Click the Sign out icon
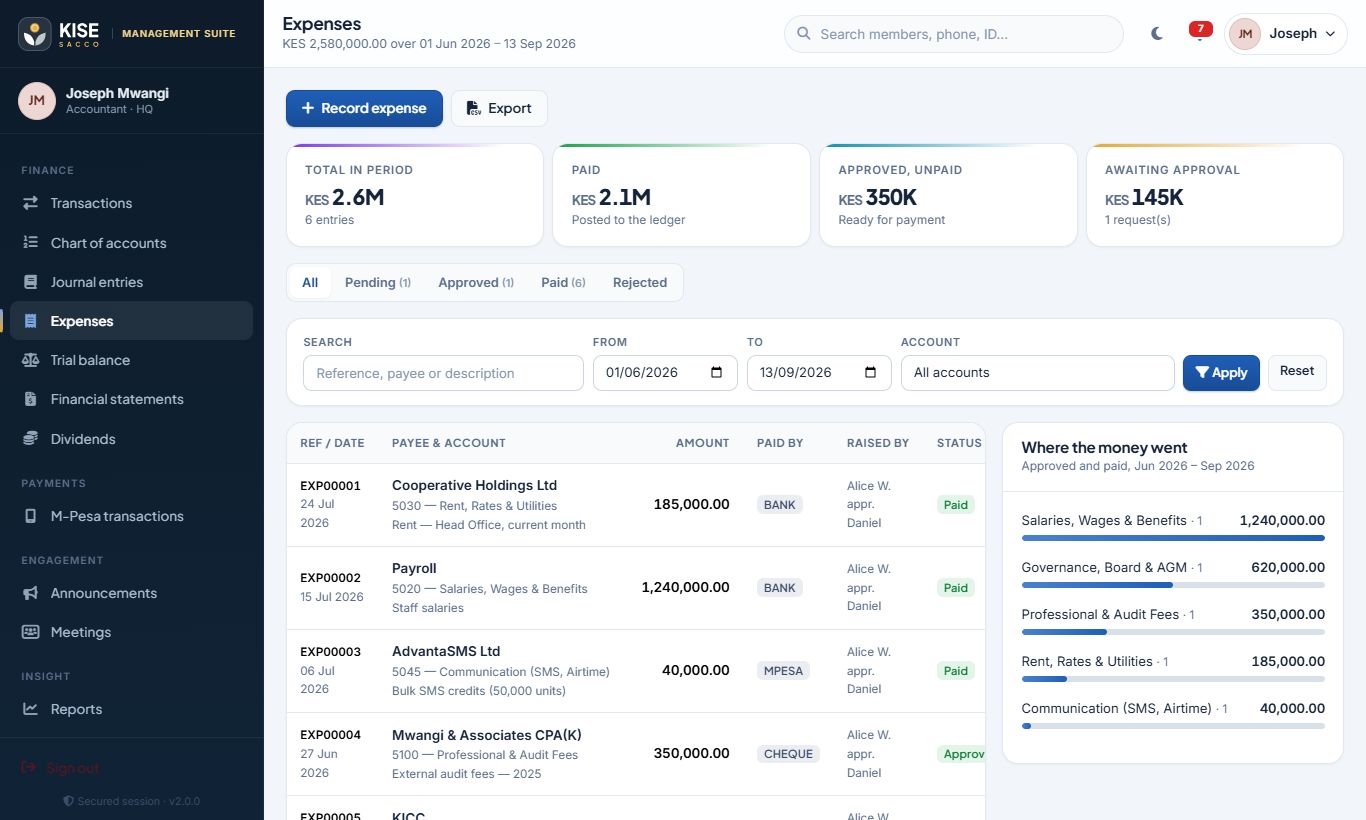 point(29,768)
